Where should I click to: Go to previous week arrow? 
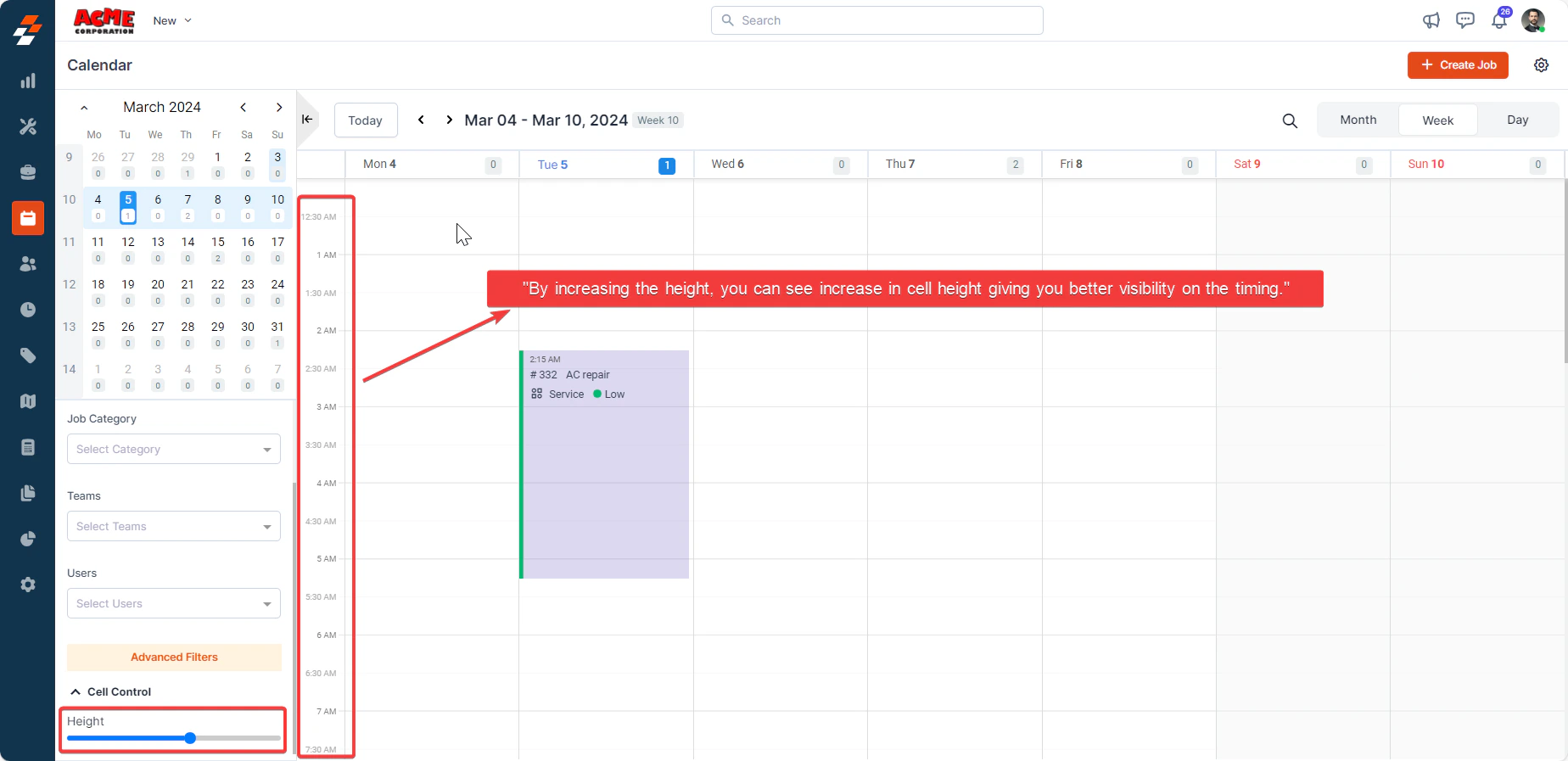pyautogui.click(x=421, y=120)
